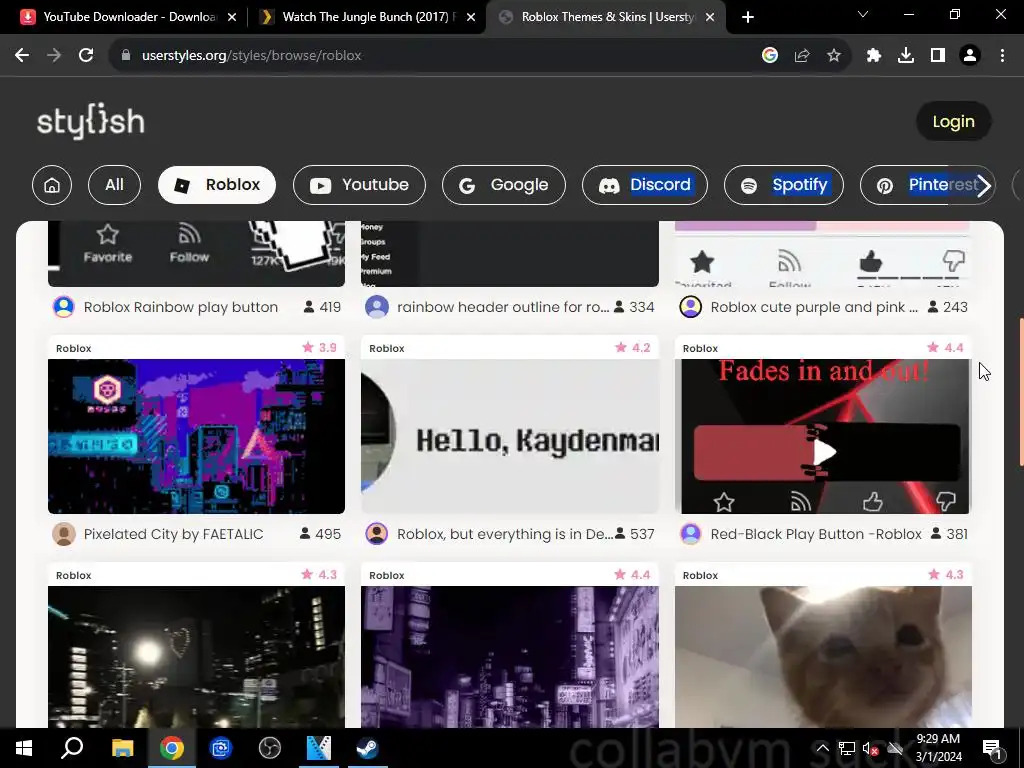This screenshot has width=1024, height=768.
Task: Open Windows taskbar search
Action: pyautogui.click(x=72, y=748)
